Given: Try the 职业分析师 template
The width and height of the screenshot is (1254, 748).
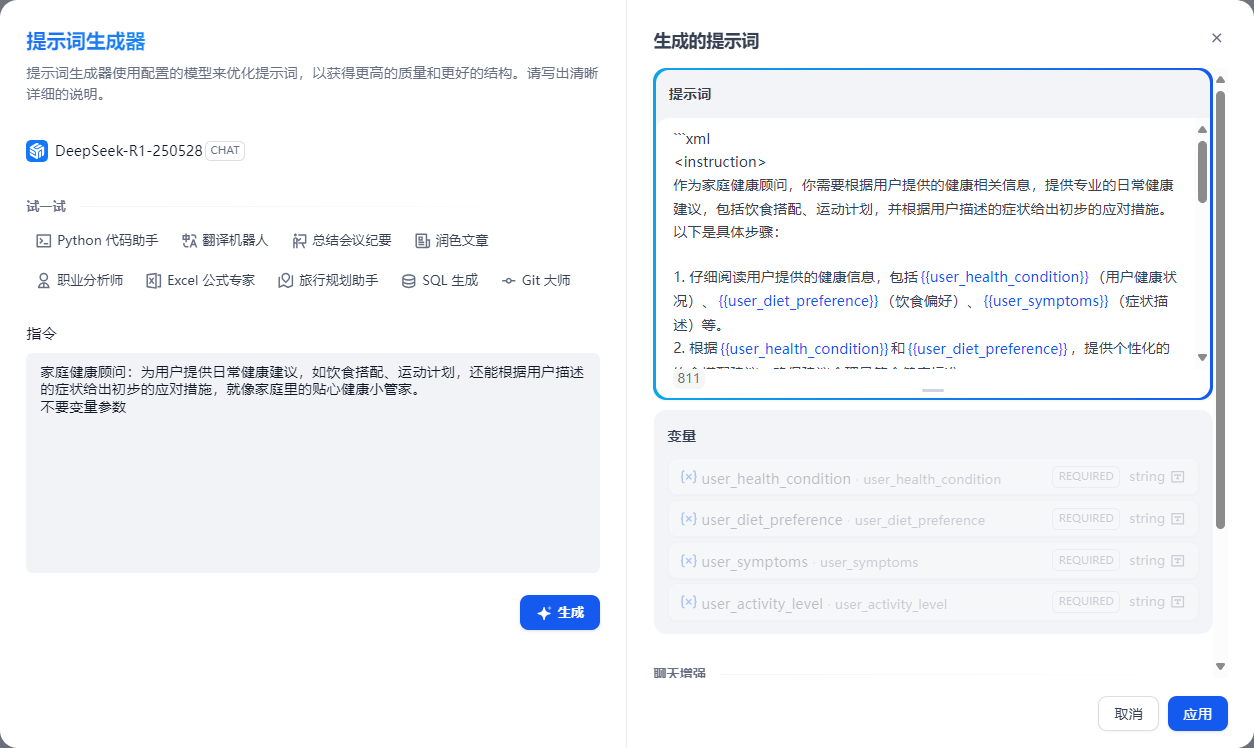Looking at the screenshot, I should [x=80, y=280].
